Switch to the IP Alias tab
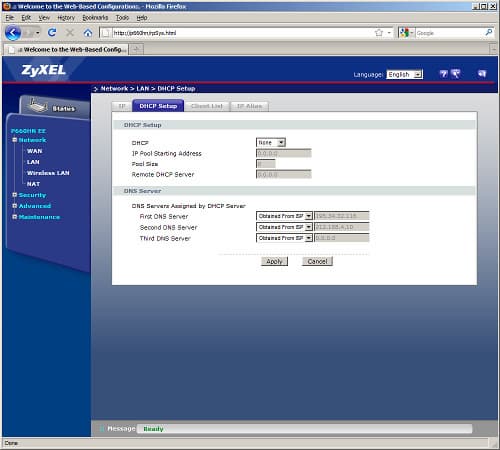Screen dimensions: 500x450 click(x=249, y=106)
